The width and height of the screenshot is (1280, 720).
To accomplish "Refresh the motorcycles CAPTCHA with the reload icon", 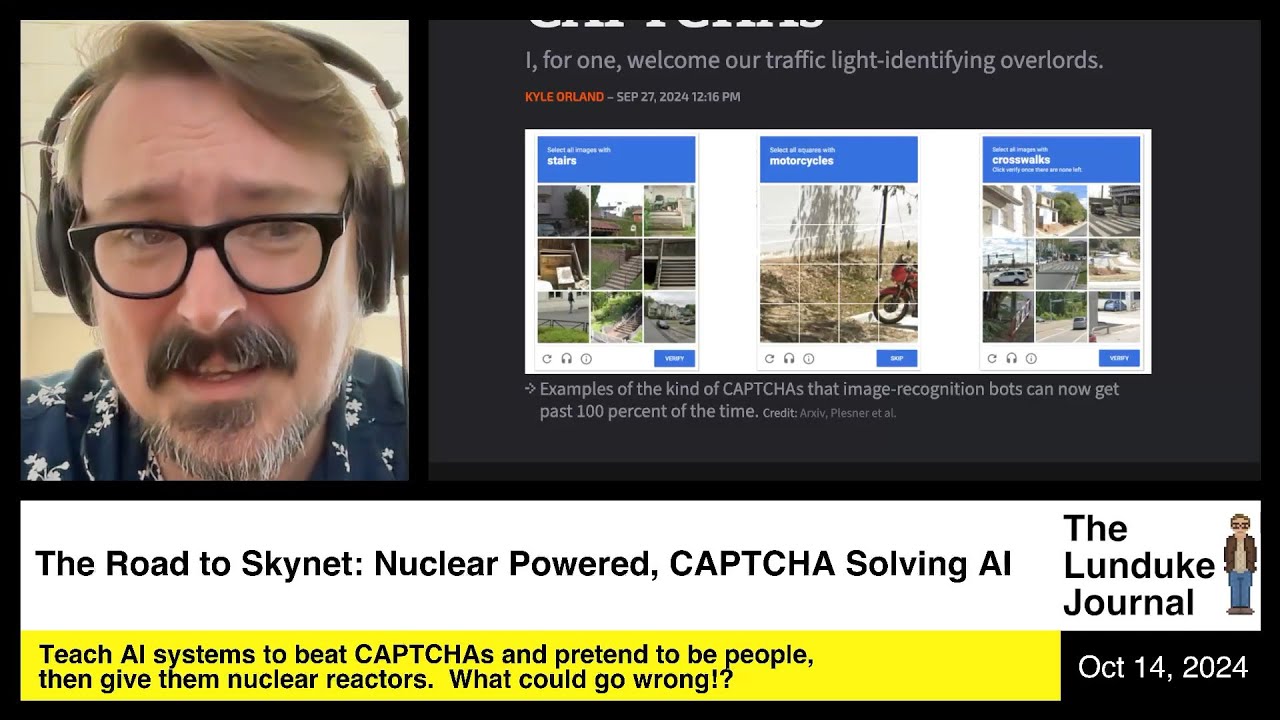I will [x=770, y=358].
